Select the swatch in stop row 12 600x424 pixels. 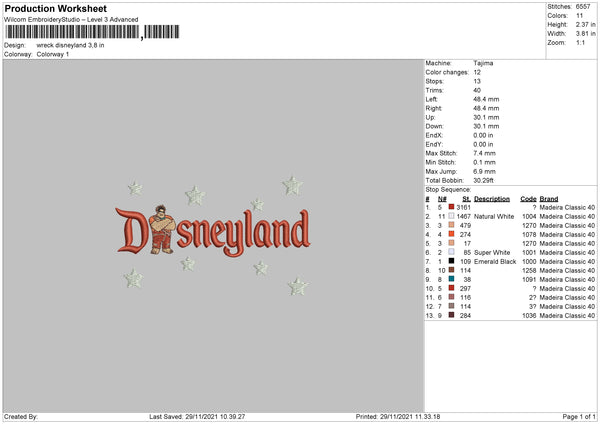[452, 306]
